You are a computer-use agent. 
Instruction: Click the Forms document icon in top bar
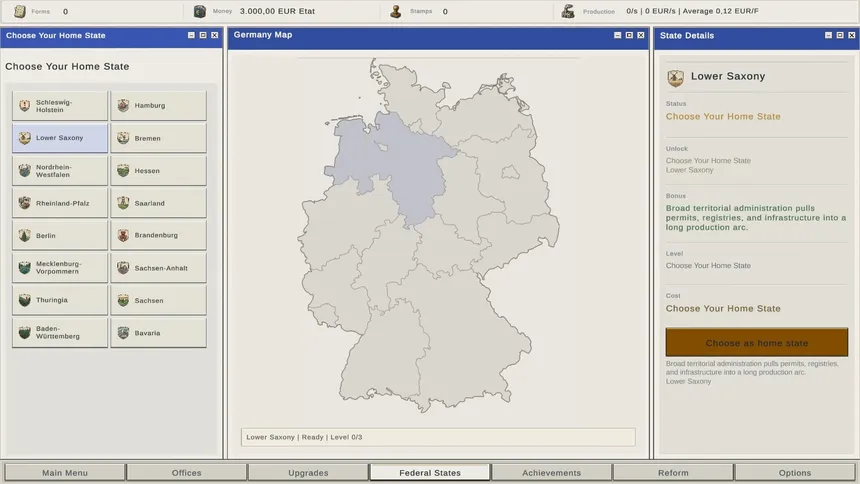point(20,11)
